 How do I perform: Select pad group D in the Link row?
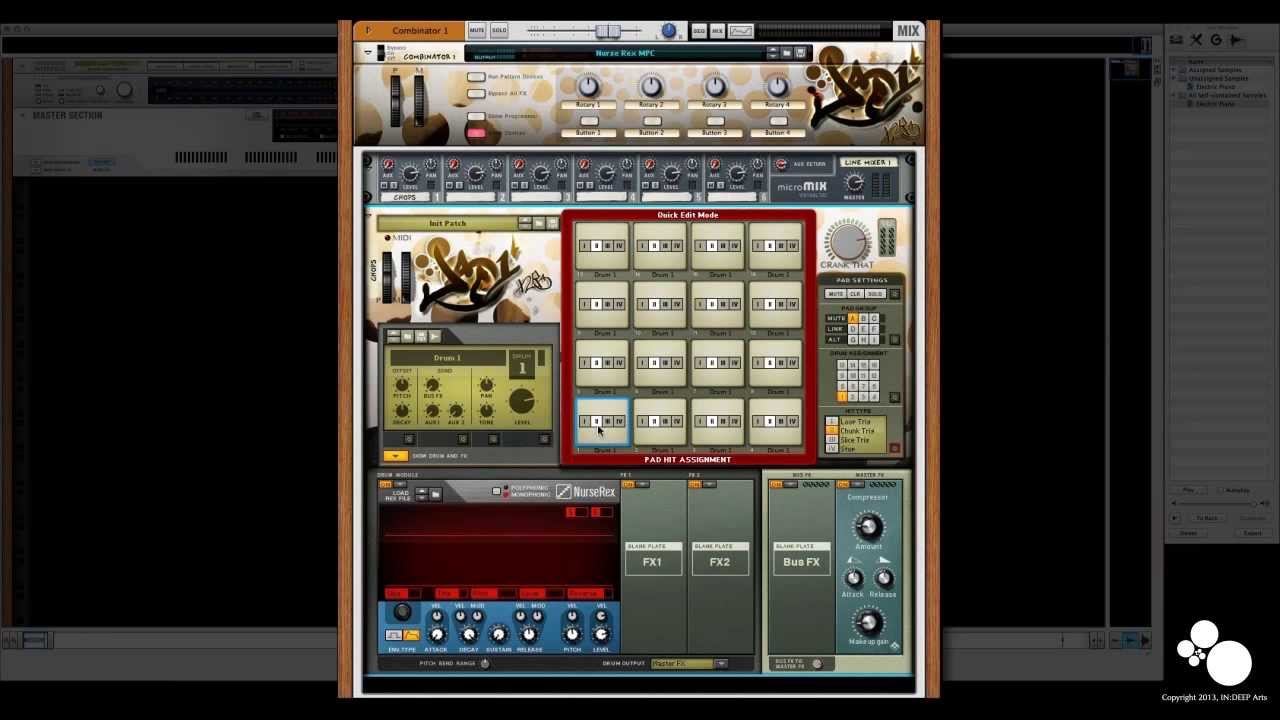pyautogui.click(x=853, y=329)
